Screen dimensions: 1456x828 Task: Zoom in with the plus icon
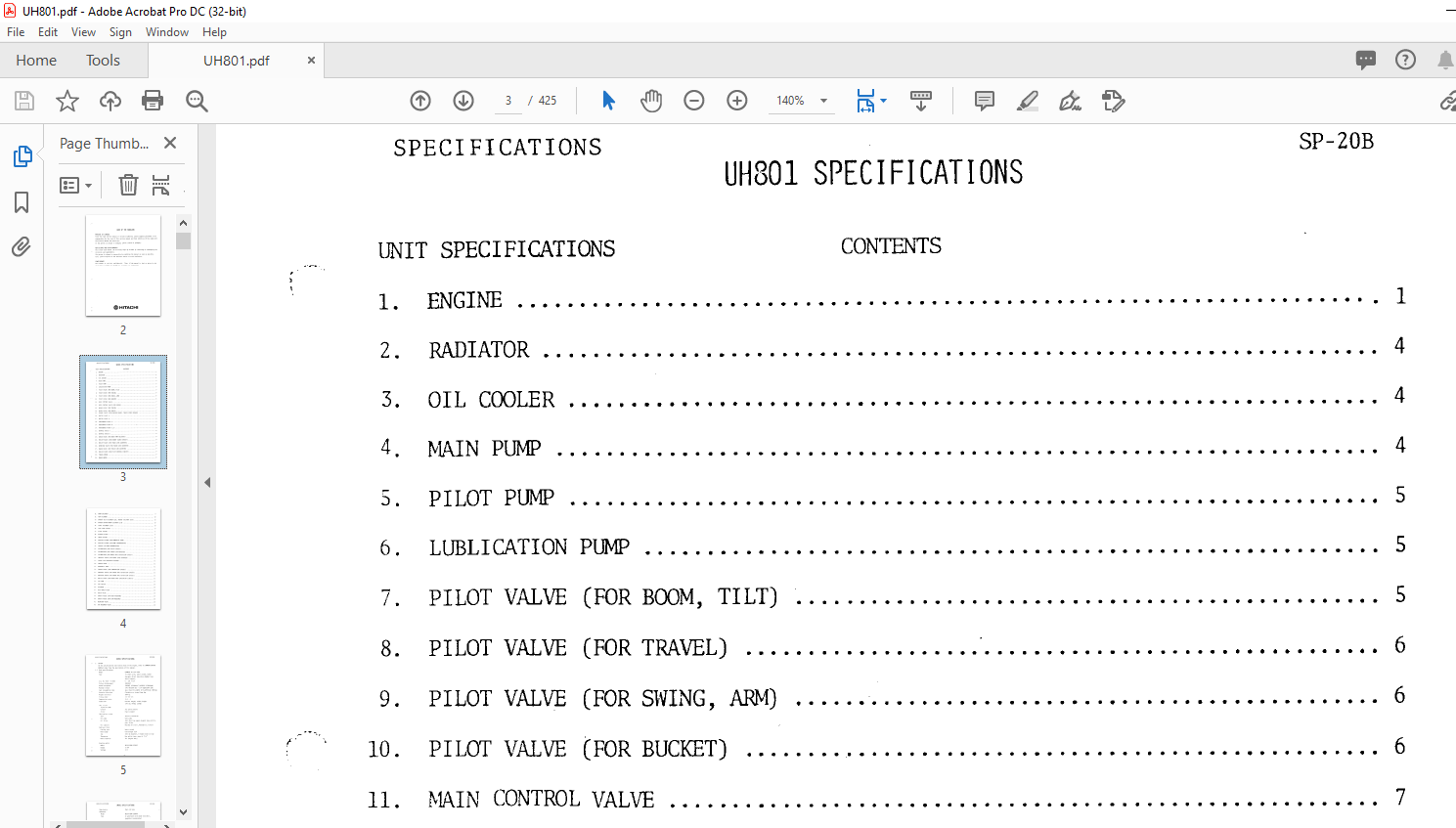tap(737, 101)
